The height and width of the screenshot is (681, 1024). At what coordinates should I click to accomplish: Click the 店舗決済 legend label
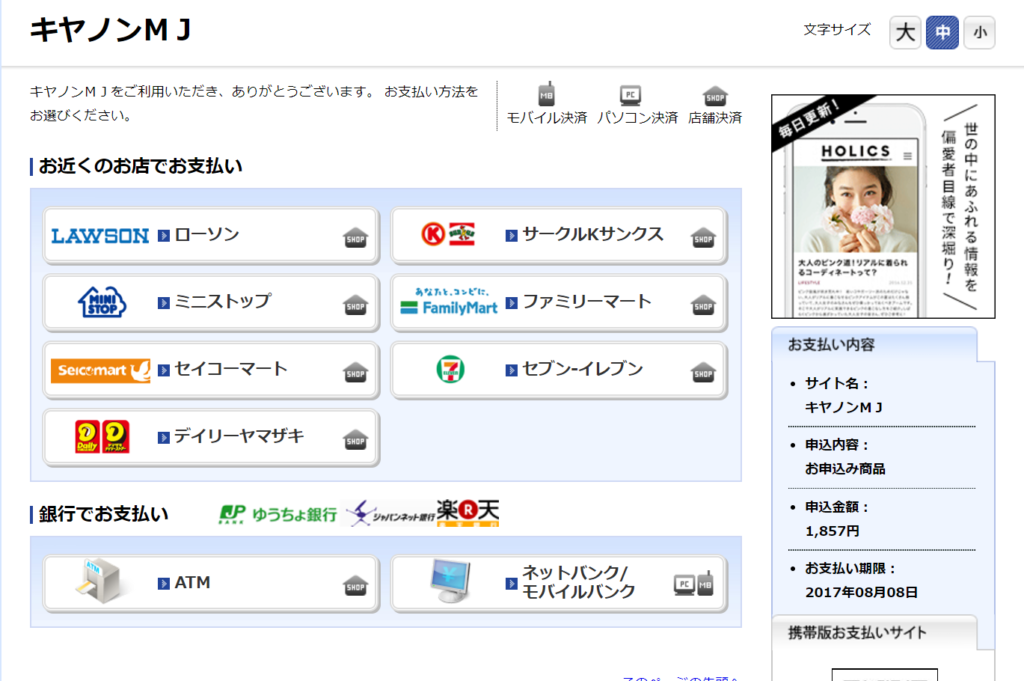(715, 118)
